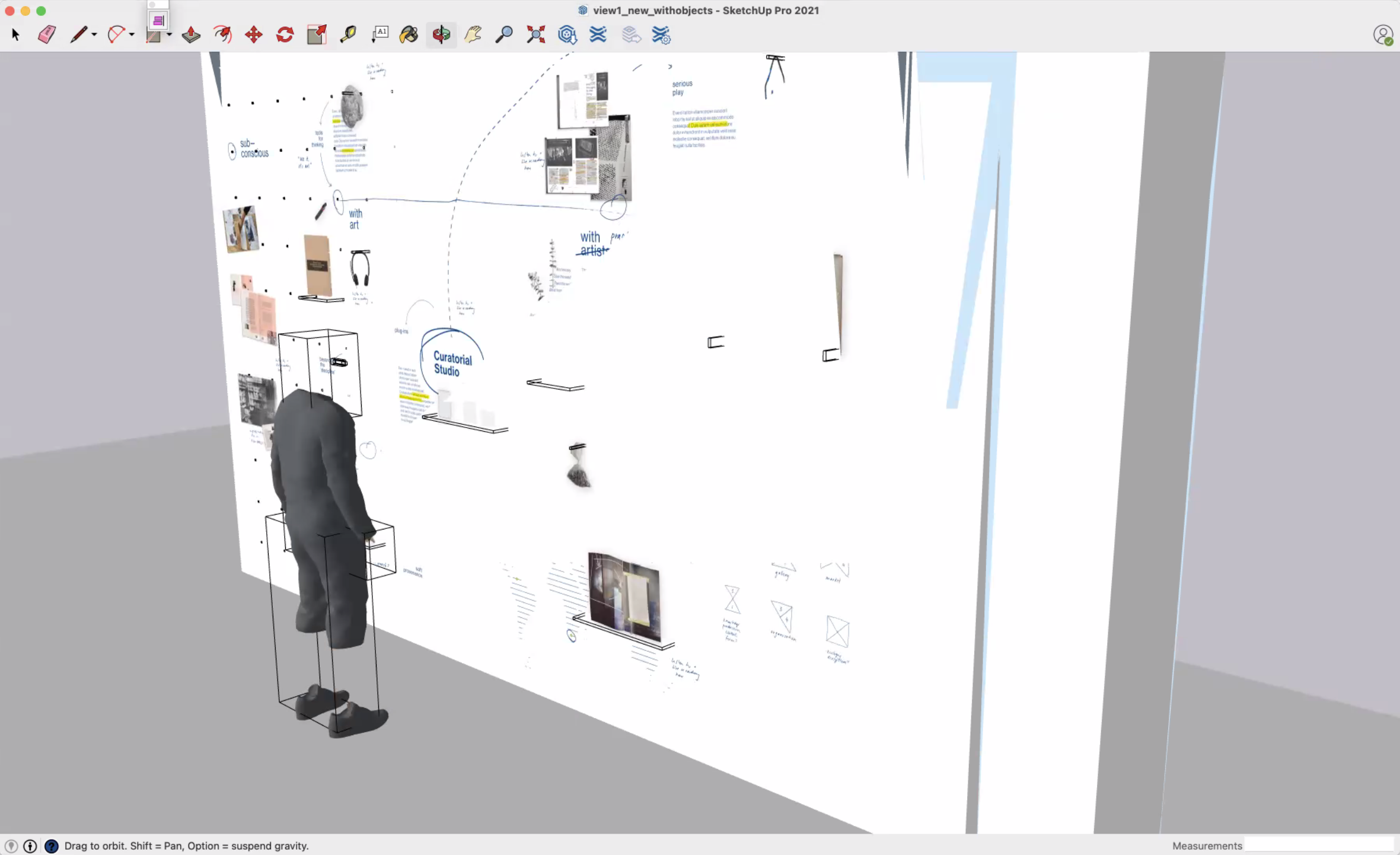The height and width of the screenshot is (855, 1400).
Task: Select the Zoom tool
Action: coord(503,34)
